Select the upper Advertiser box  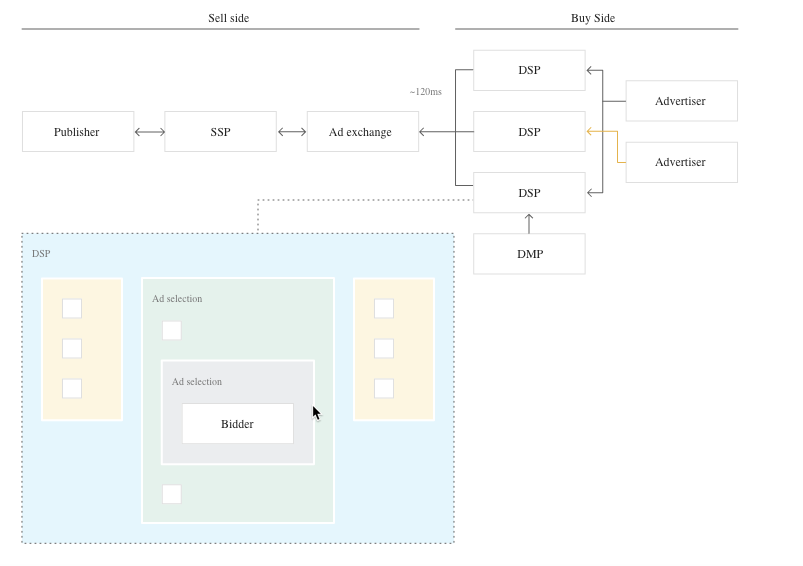(x=682, y=101)
